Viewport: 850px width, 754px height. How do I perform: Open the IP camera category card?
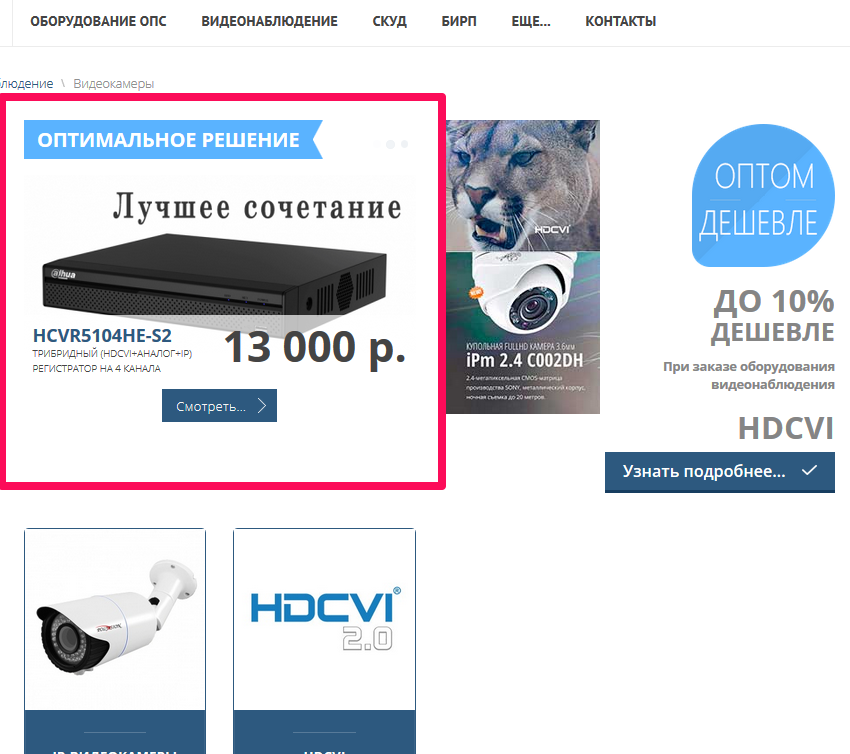[115, 641]
